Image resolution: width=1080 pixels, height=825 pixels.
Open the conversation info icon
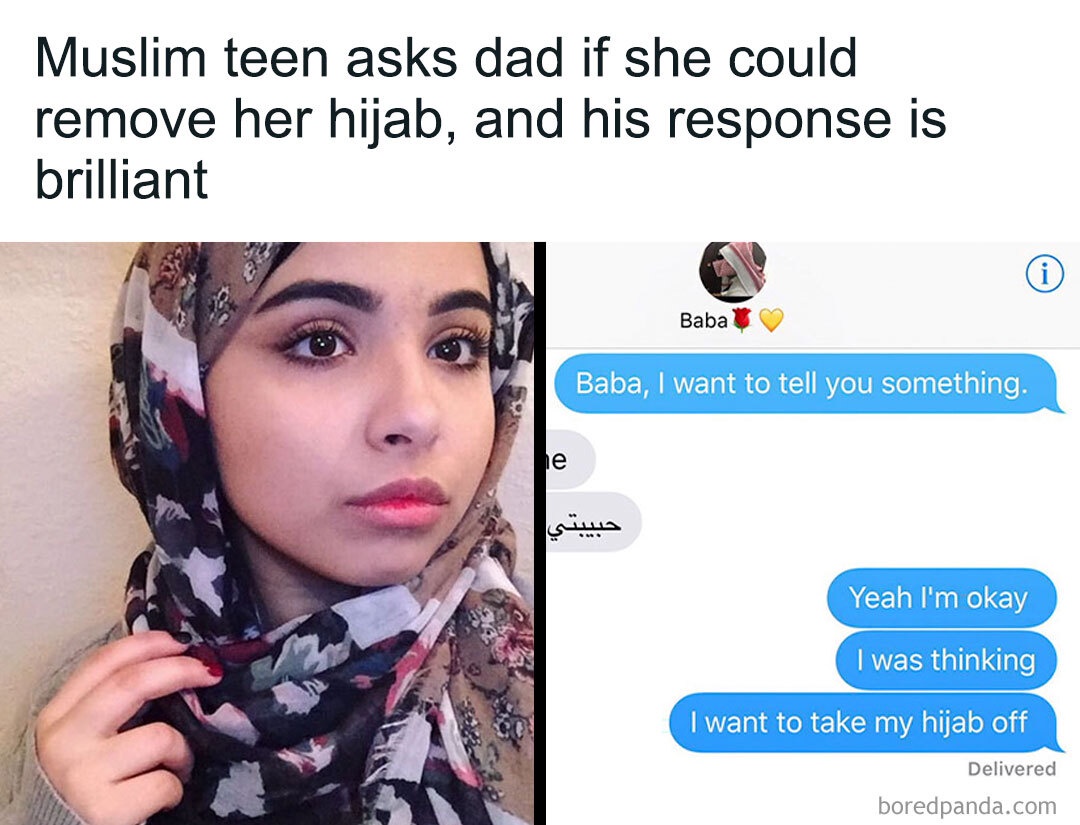click(x=1045, y=274)
